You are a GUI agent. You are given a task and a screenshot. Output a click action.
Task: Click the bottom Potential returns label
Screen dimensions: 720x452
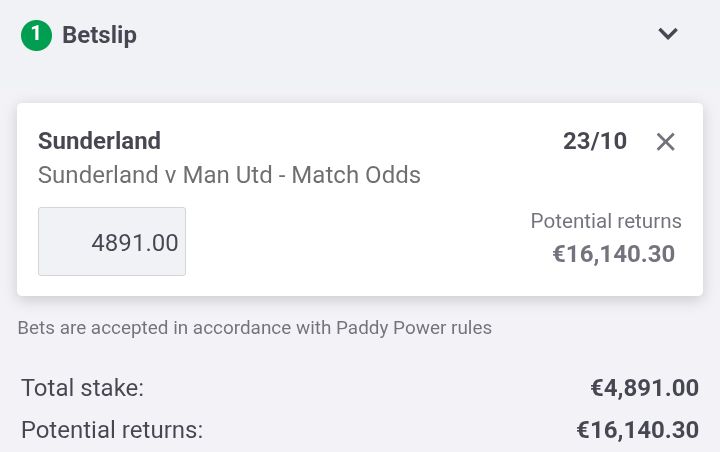(112, 430)
